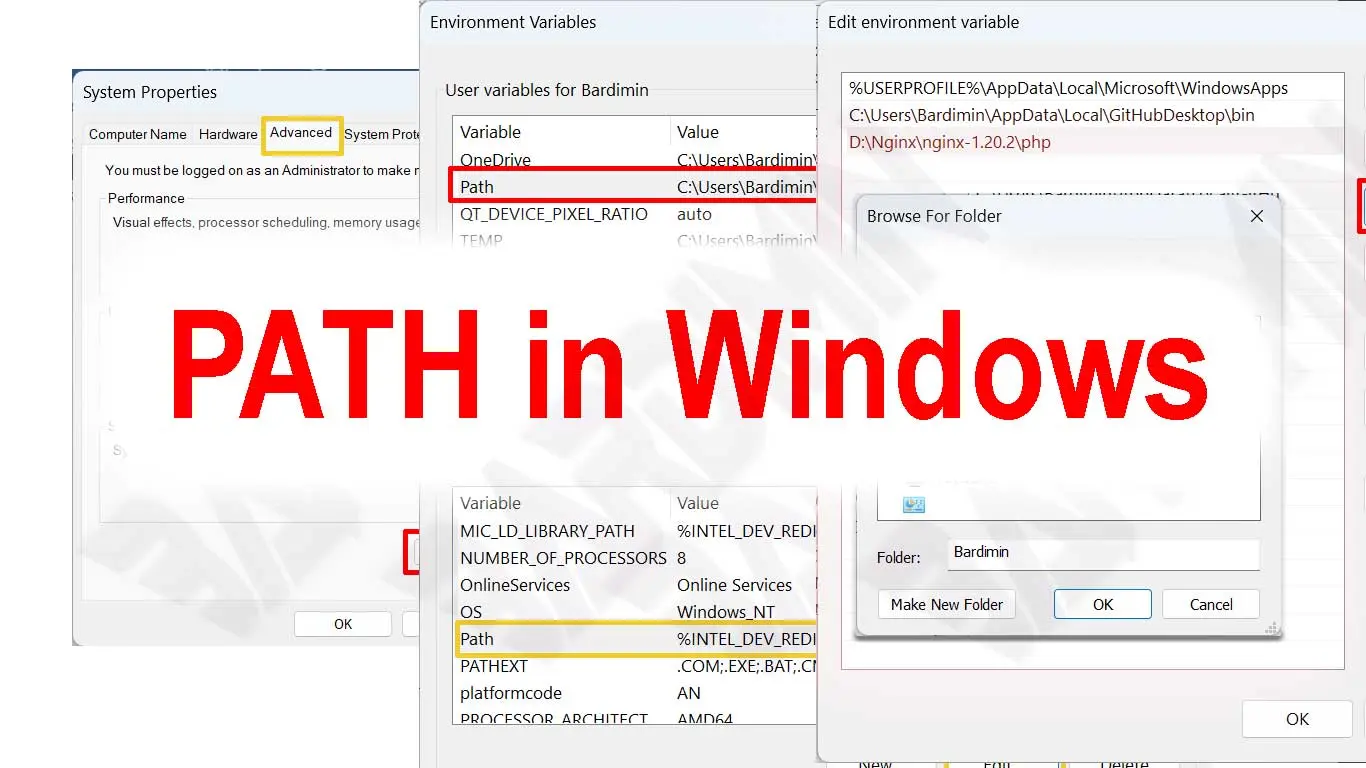Click OK in System Properties window

[342, 624]
